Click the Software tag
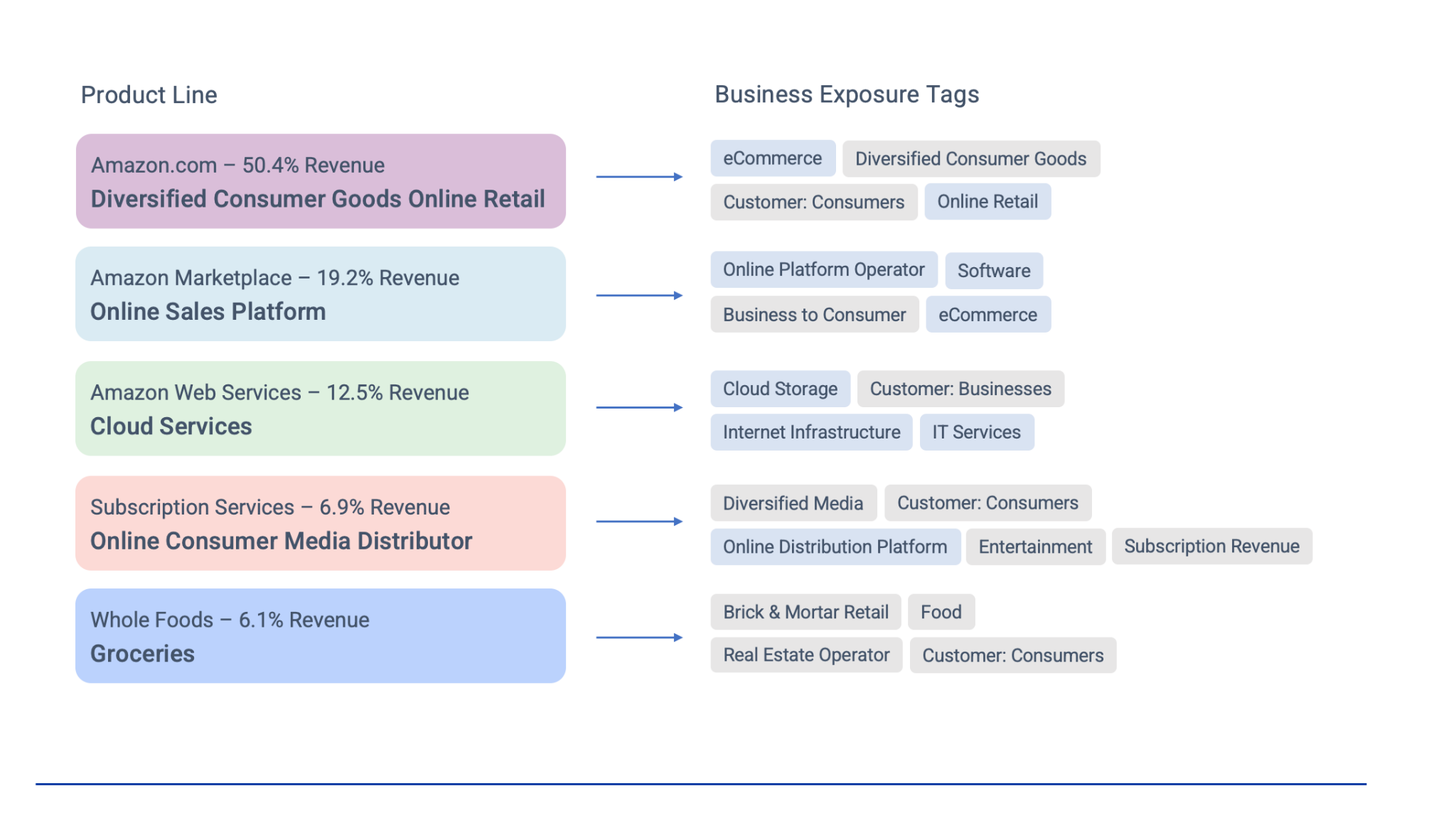This screenshot has width=1456, height=818. (x=993, y=271)
